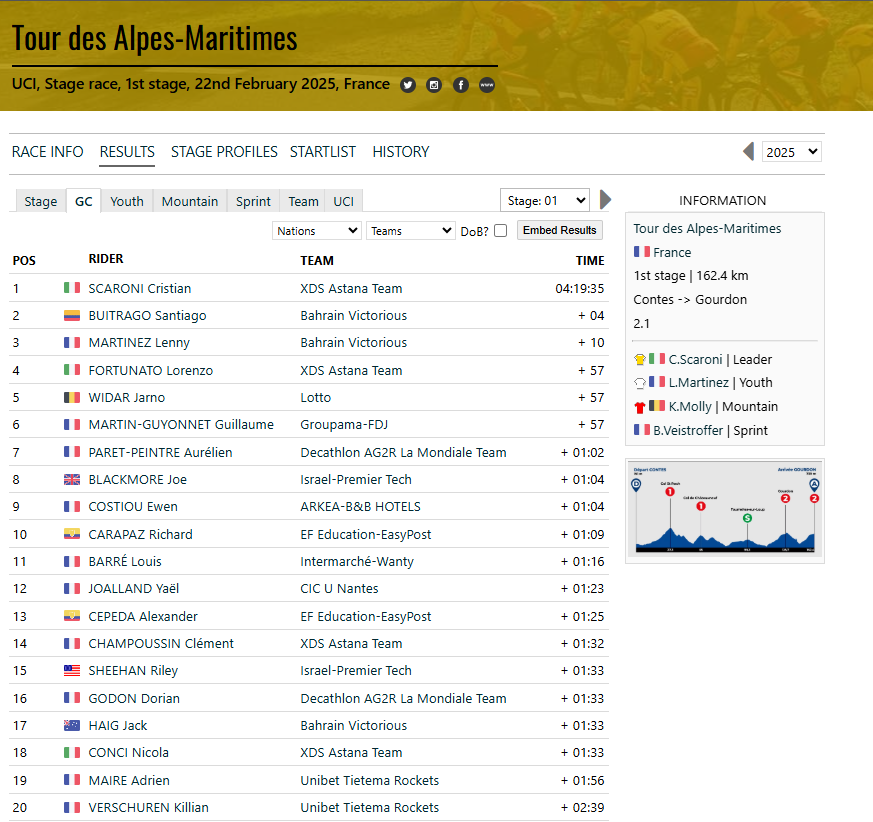Open the race website www icon
The height and width of the screenshot is (822, 873).
pos(487,85)
